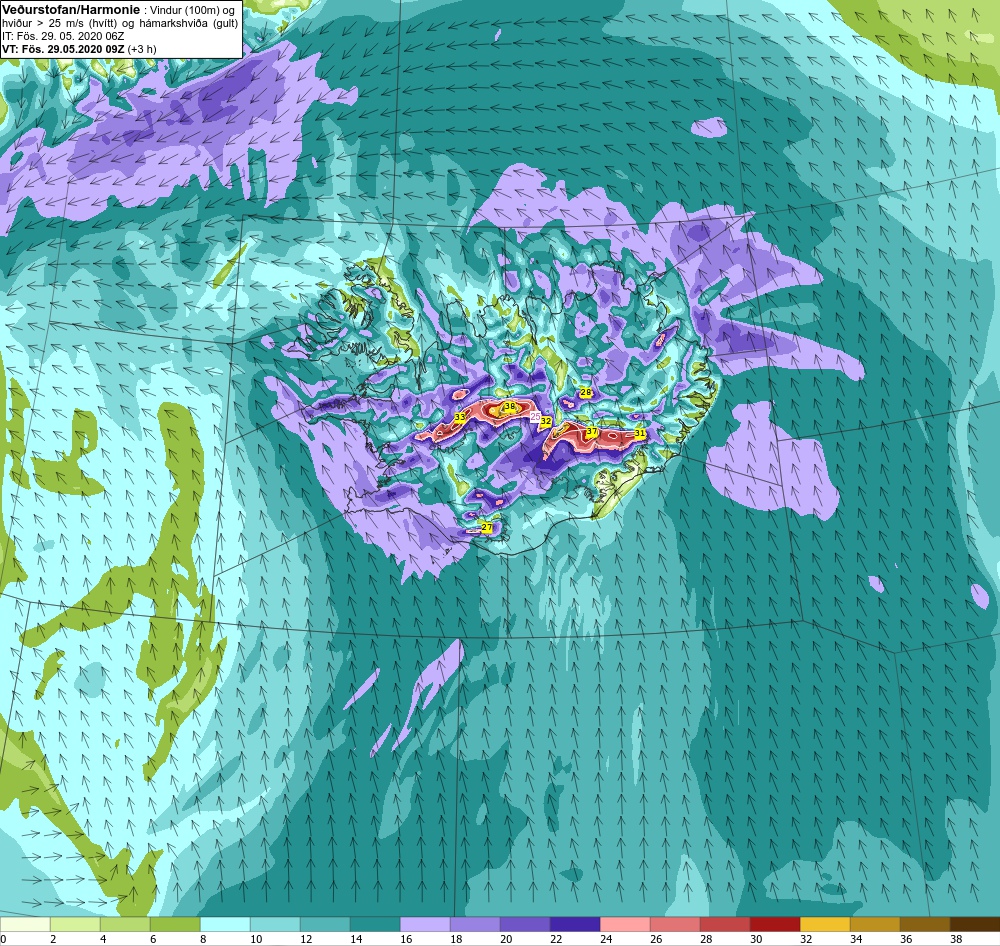Click the light purple 16–18 legend swatch
The width and height of the screenshot is (1000, 946).
425,924
